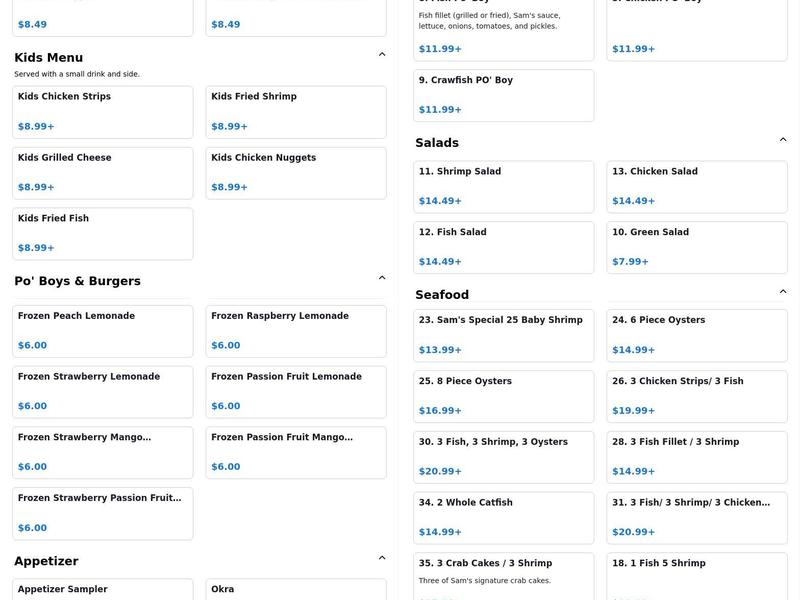Open 9. Crawfish PO' Boy item
Image resolution: width=800 pixels, height=600 pixels.
[x=504, y=95]
